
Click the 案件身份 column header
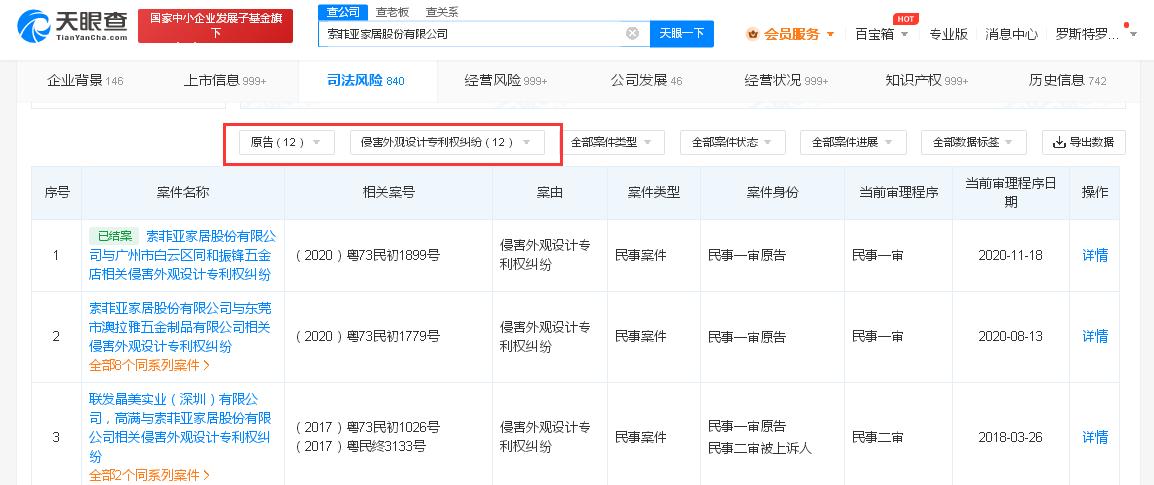[x=773, y=192]
